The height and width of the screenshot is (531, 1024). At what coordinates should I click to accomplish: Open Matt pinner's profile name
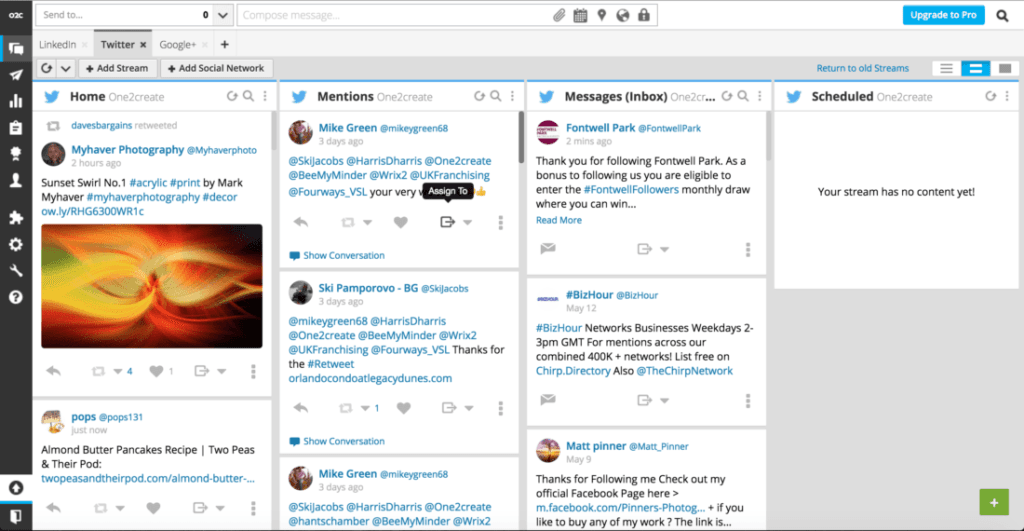596,446
